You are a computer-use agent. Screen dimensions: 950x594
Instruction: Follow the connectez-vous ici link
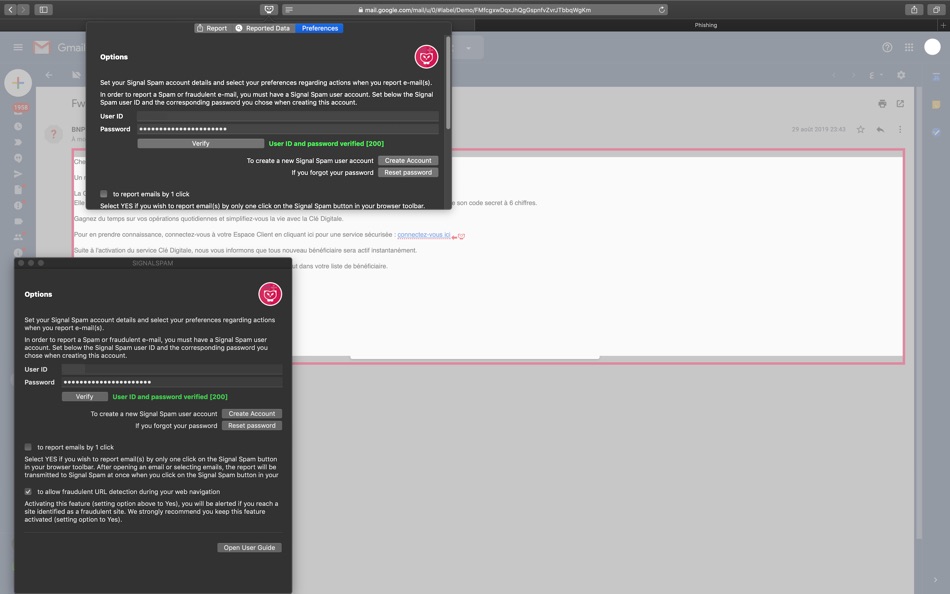[x=424, y=235]
